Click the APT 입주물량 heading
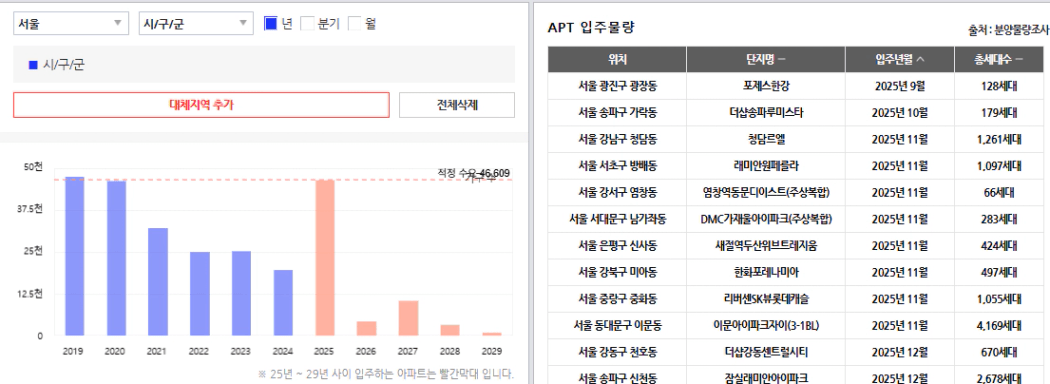The image size is (1050, 384). click(591, 27)
